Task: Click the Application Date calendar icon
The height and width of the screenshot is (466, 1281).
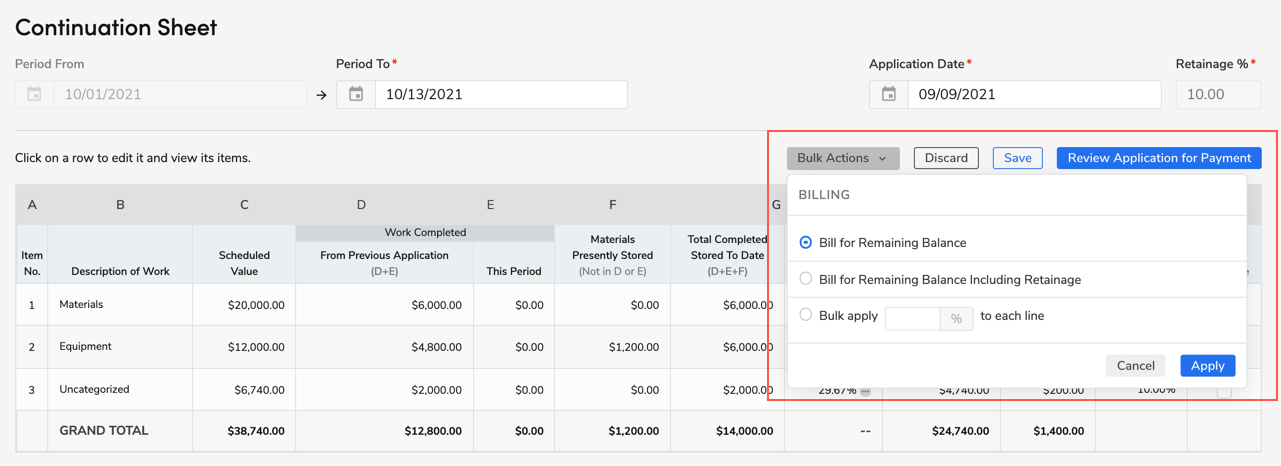Action: (889, 95)
